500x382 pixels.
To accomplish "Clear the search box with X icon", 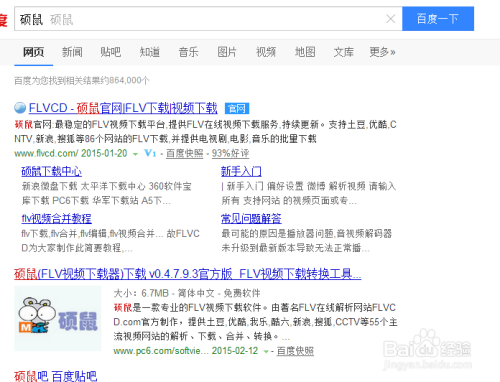I will [391, 19].
